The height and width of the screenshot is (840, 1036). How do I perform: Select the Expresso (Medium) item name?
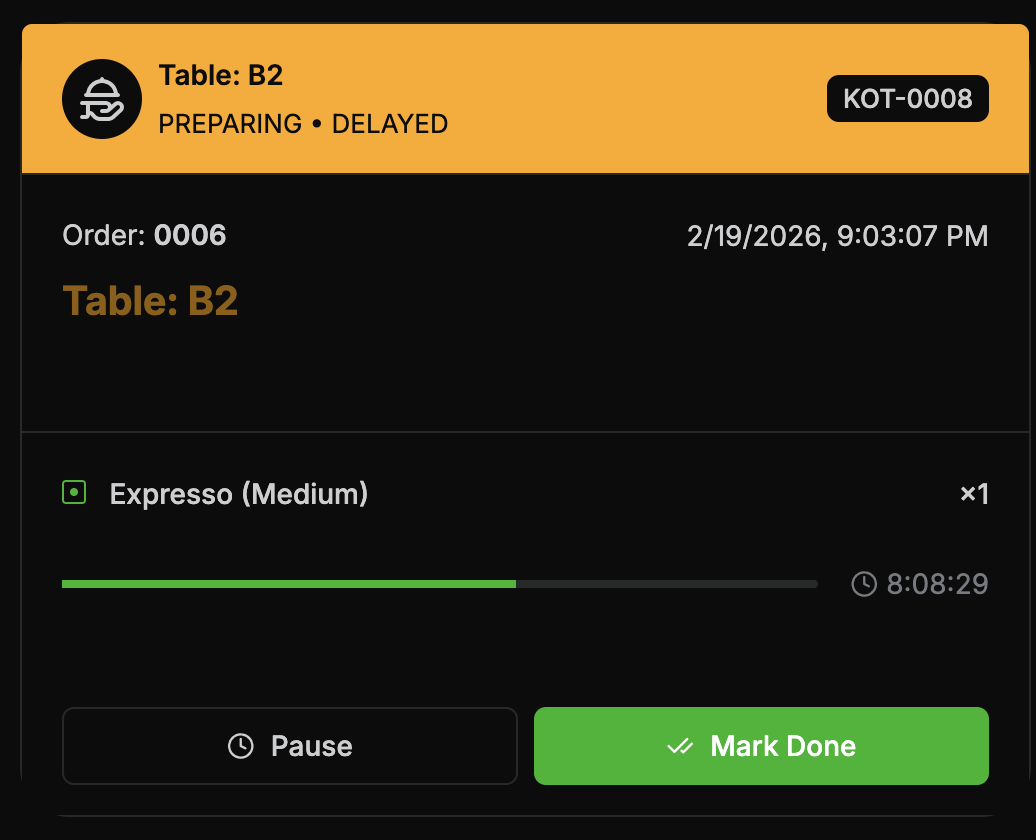(239, 494)
